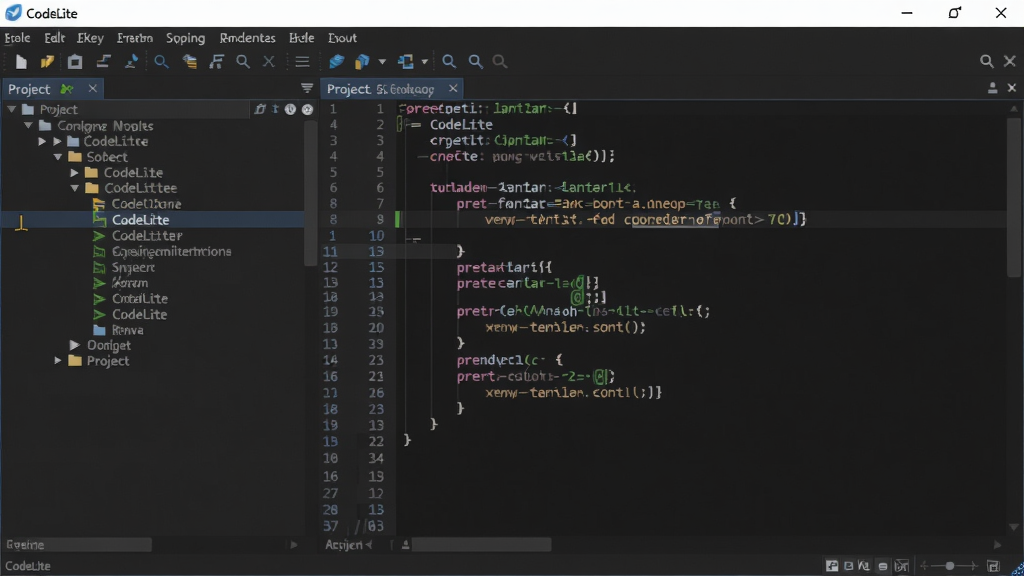Collapse the CodeLittee folder
Viewport: 1024px width, 576px height.
(x=74, y=188)
